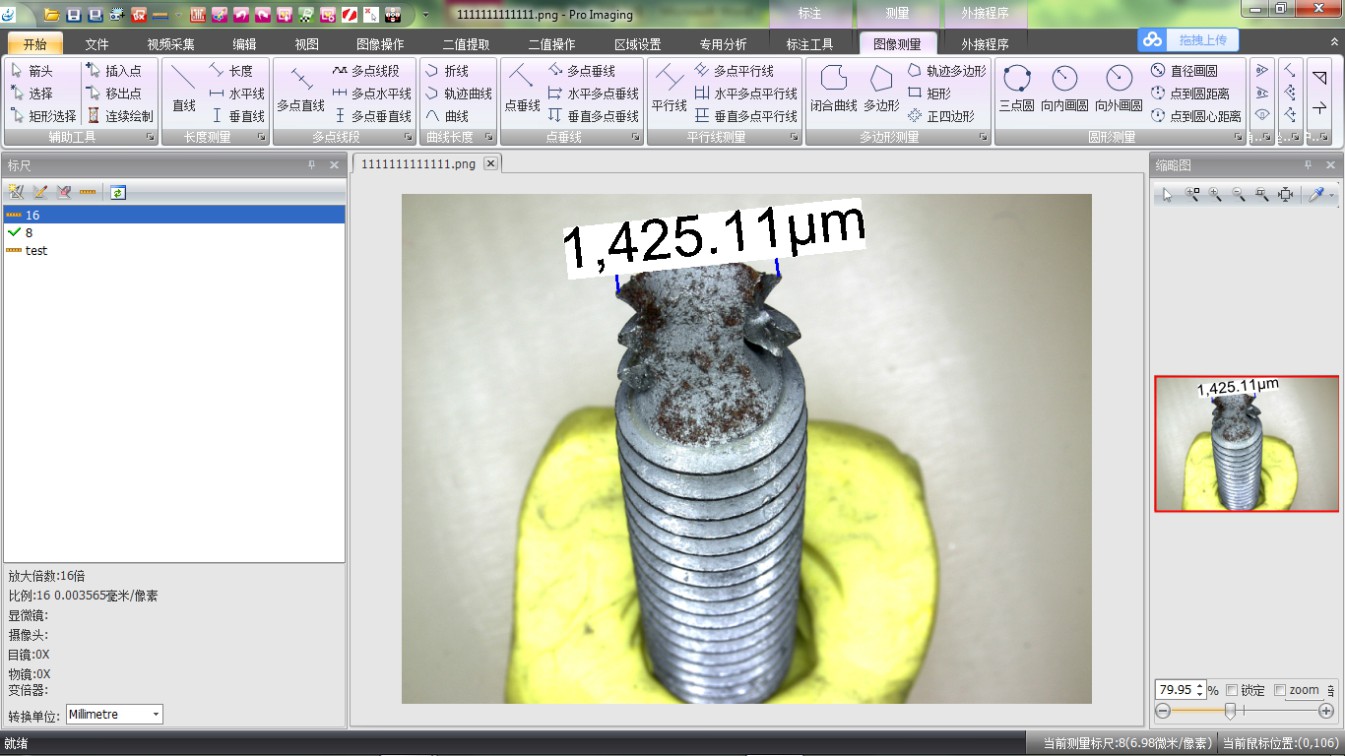Open the 文件 ribbon tab

[x=97, y=44]
